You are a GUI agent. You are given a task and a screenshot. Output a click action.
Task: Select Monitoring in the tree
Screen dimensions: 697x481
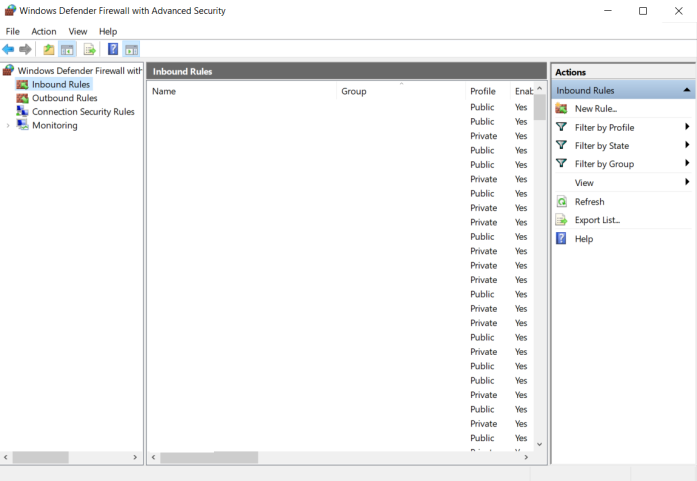[55, 125]
